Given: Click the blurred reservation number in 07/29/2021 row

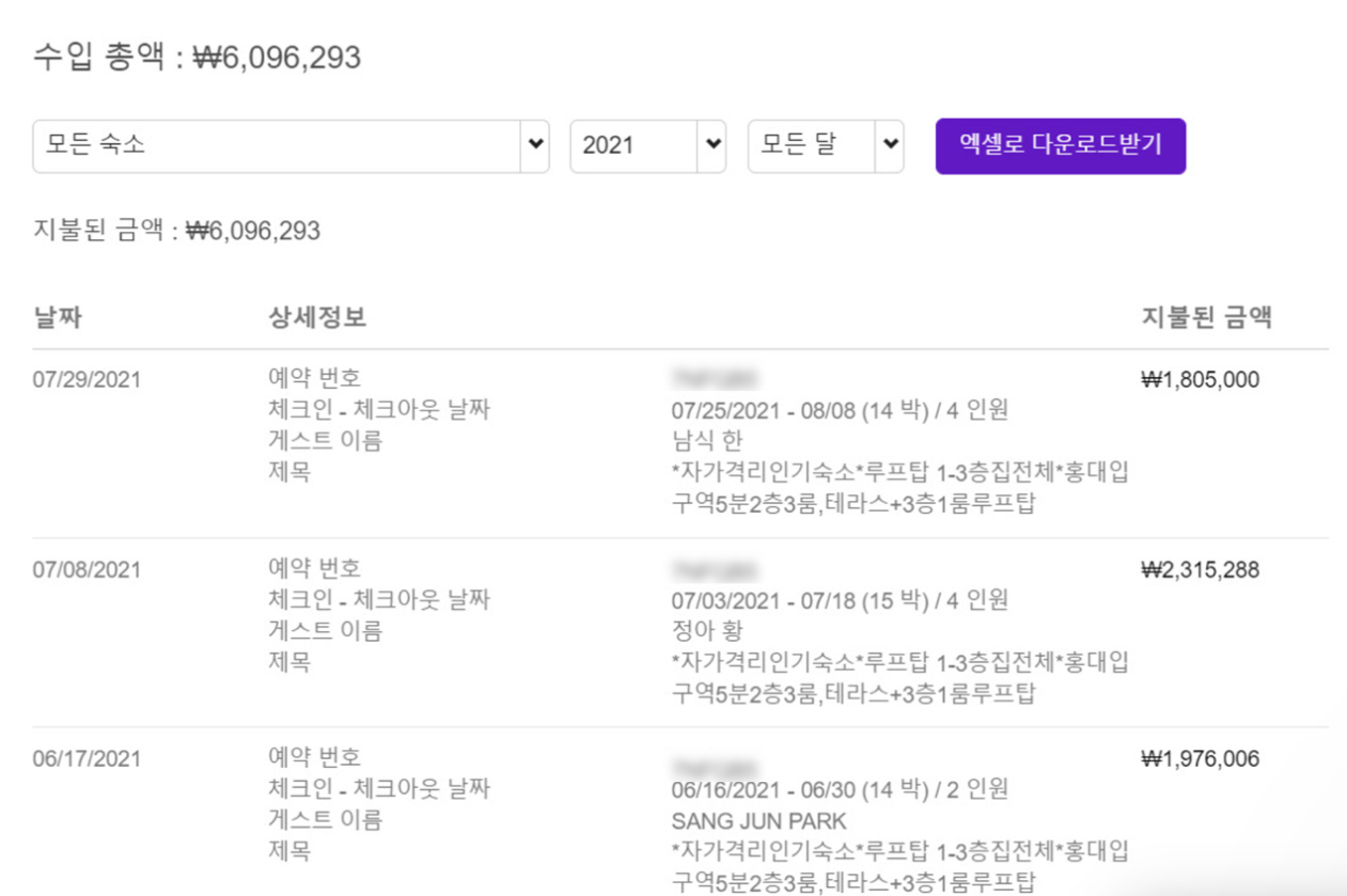Looking at the screenshot, I should (x=714, y=379).
